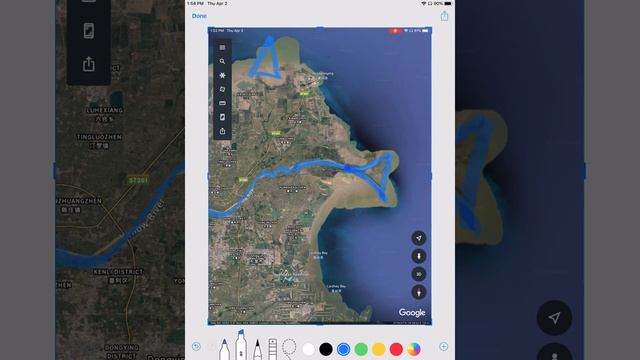The height and width of the screenshot is (360, 640).
Task: Grab the left-edge crop handle
Action: tap(209, 176)
